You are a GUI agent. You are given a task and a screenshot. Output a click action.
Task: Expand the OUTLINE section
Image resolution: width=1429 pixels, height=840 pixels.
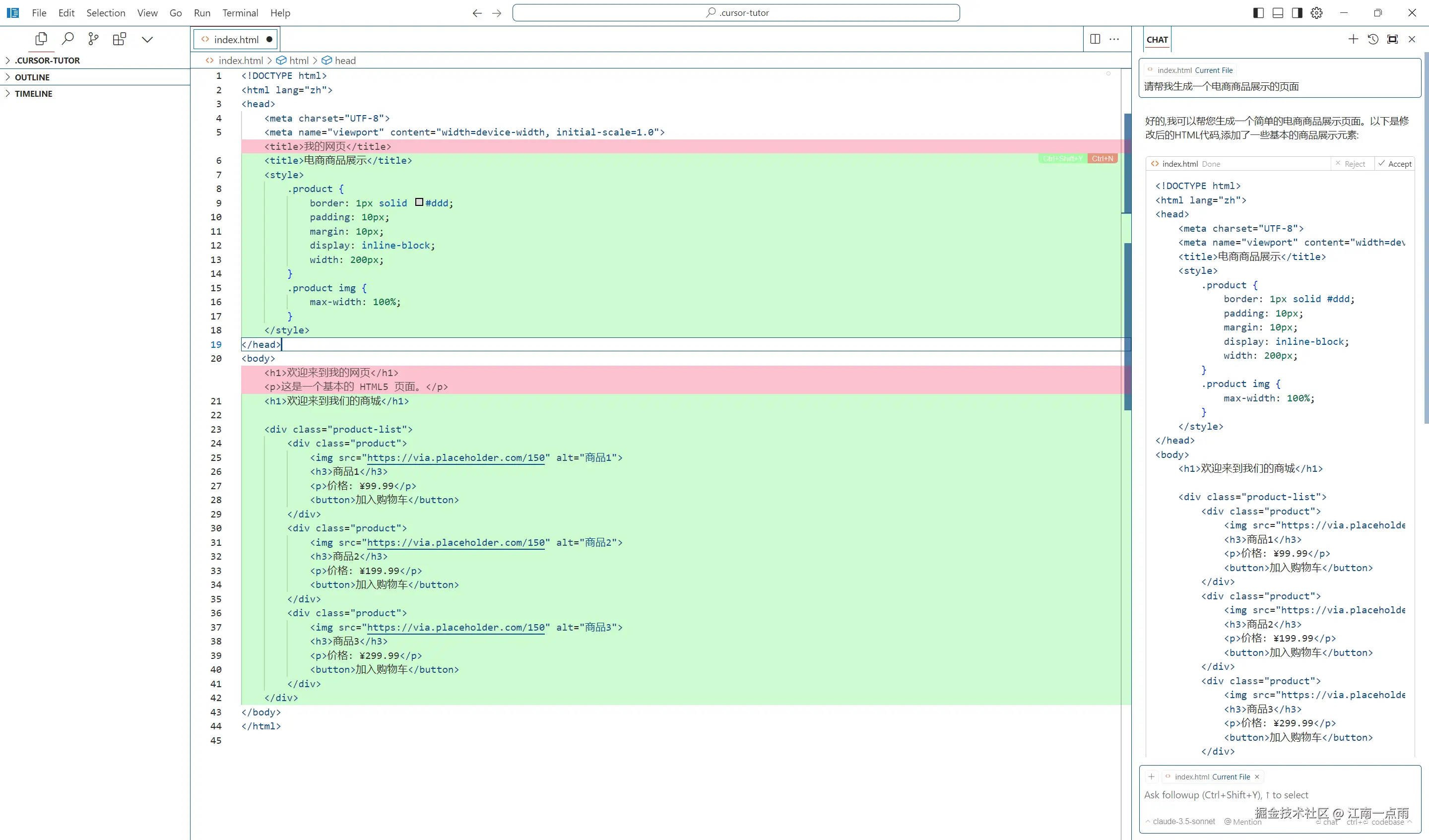[32, 77]
